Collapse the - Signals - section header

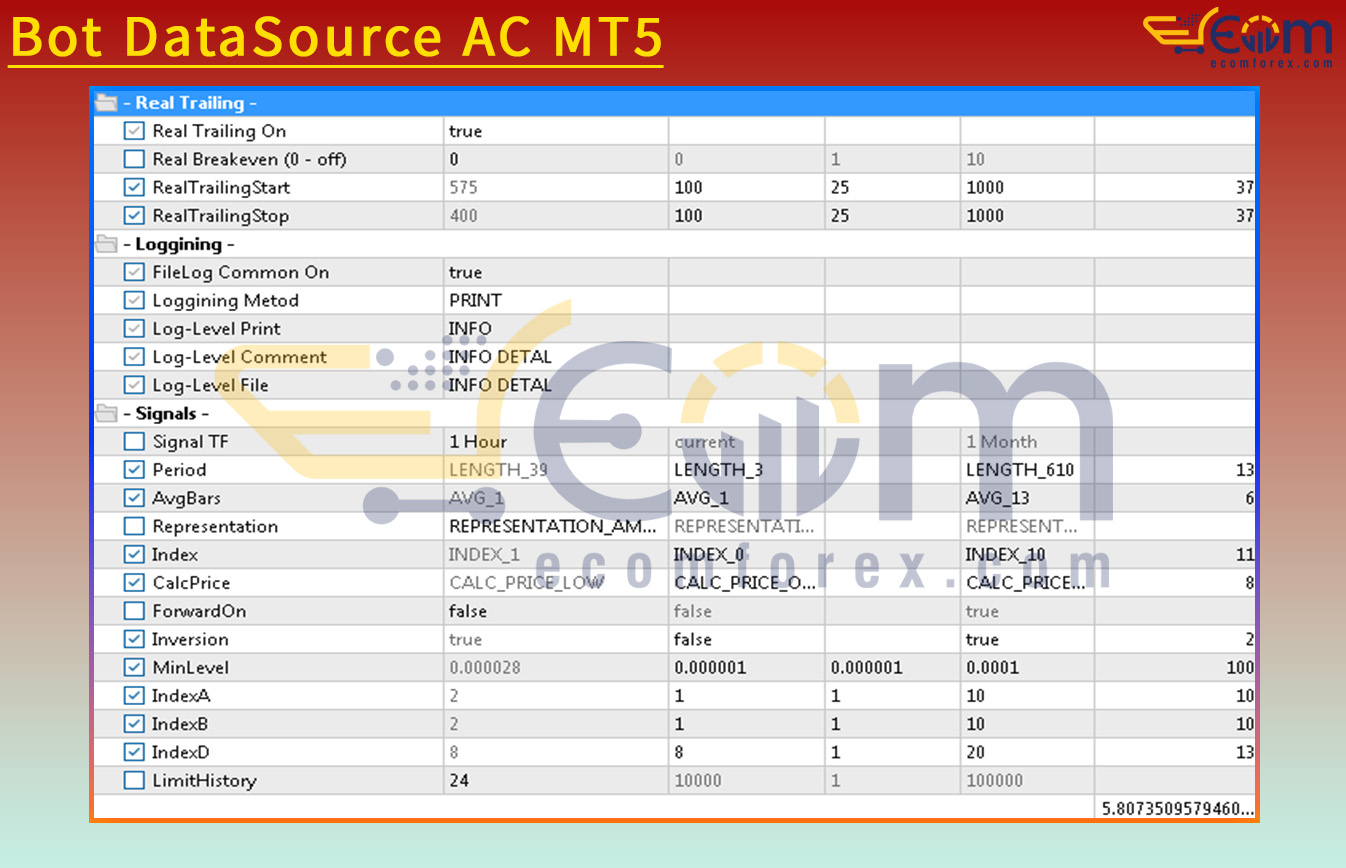674,413
